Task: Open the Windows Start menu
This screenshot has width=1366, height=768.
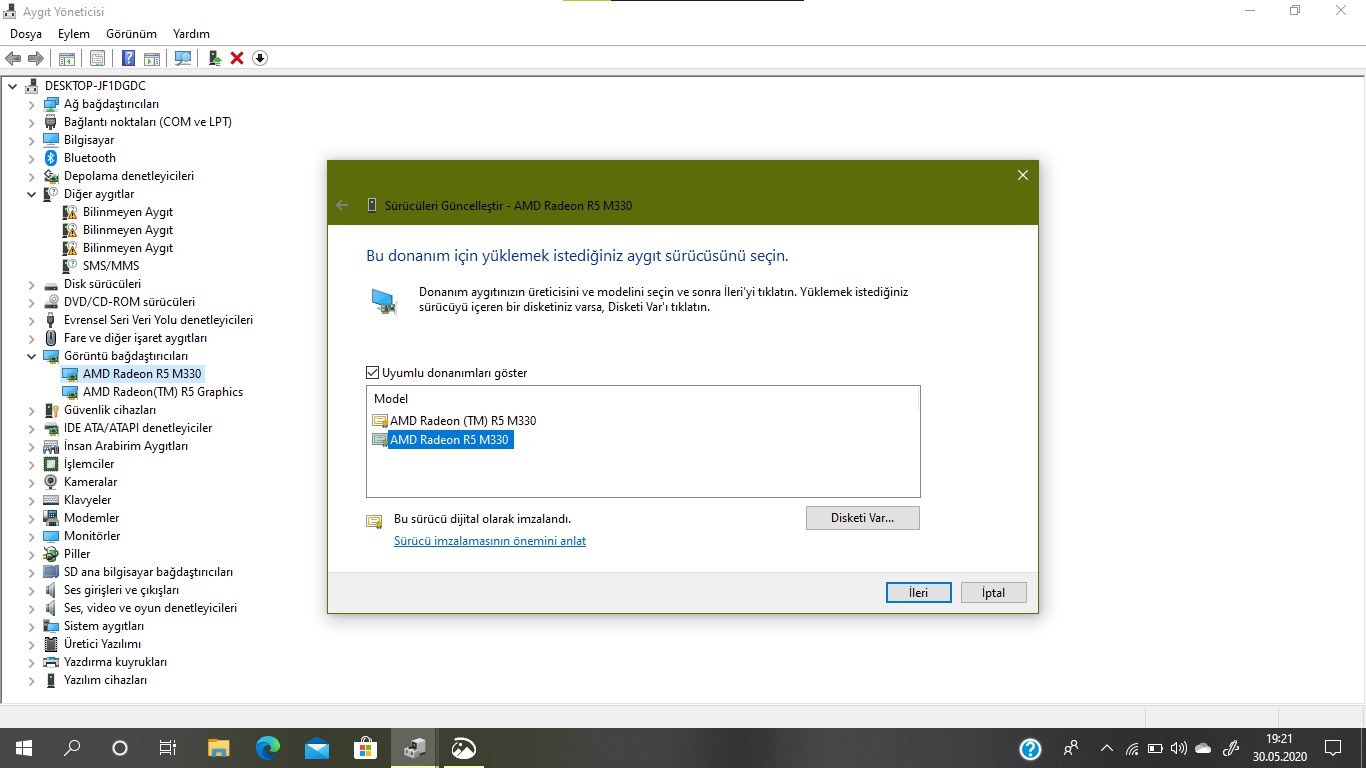Action: (24, 748)
